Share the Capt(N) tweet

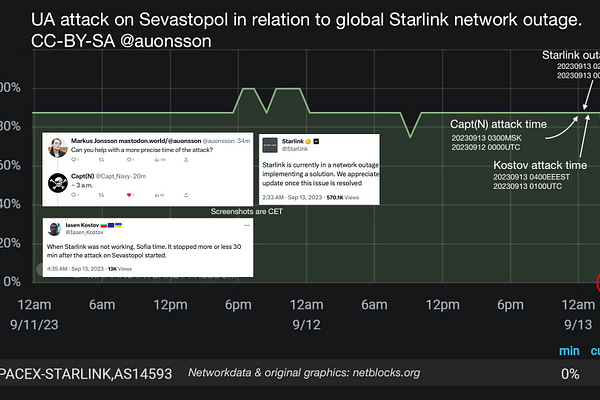(x=186, y=195)
